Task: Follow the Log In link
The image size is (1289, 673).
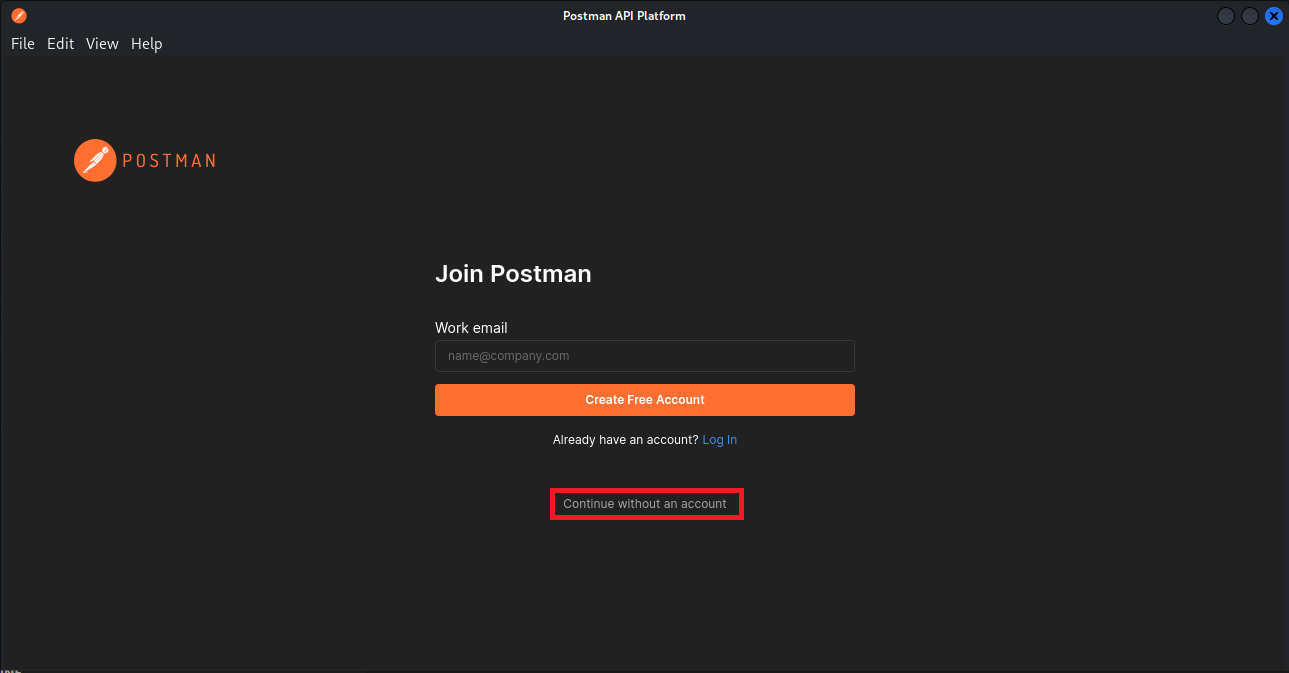Action: tap(720, 440)
